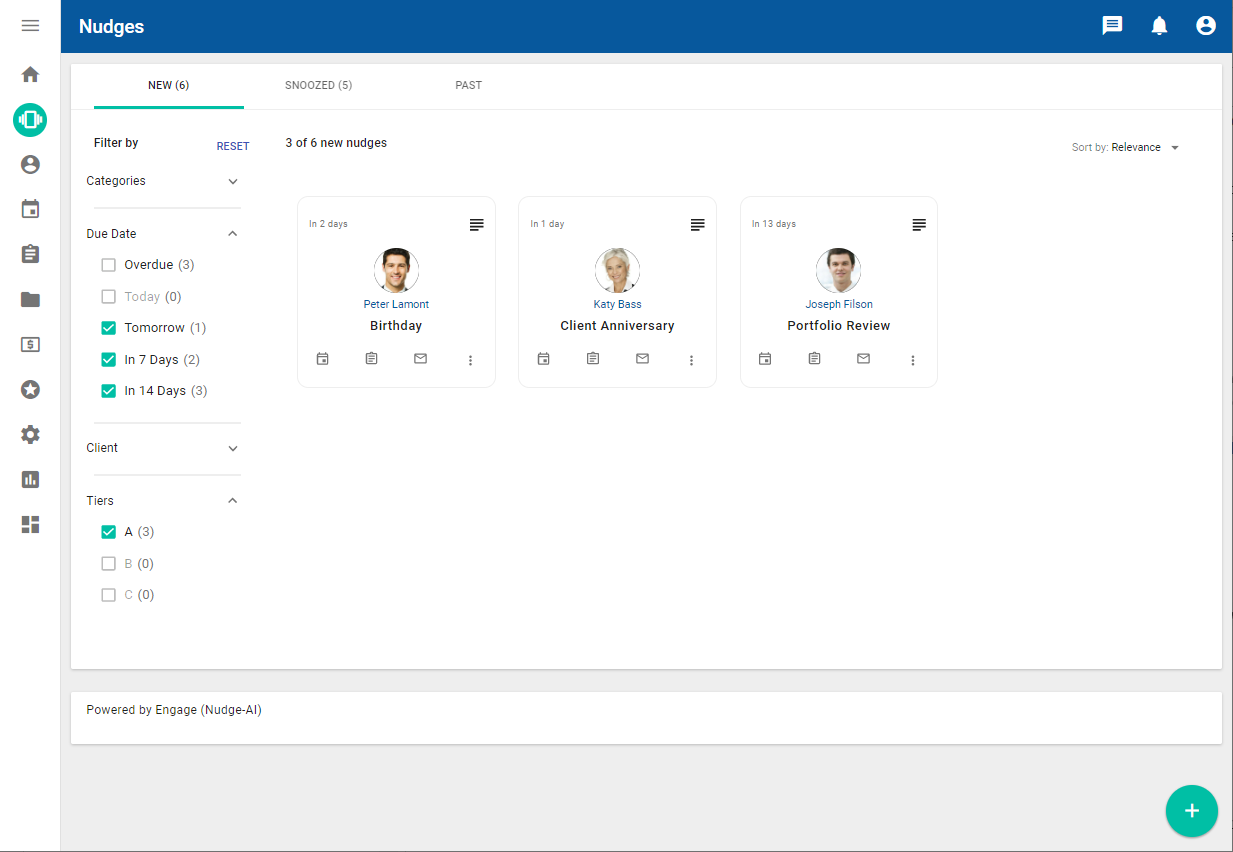Go to Home in the sidebar
The height and width of the screenshot is (852, 1233).
pos(30,74)
